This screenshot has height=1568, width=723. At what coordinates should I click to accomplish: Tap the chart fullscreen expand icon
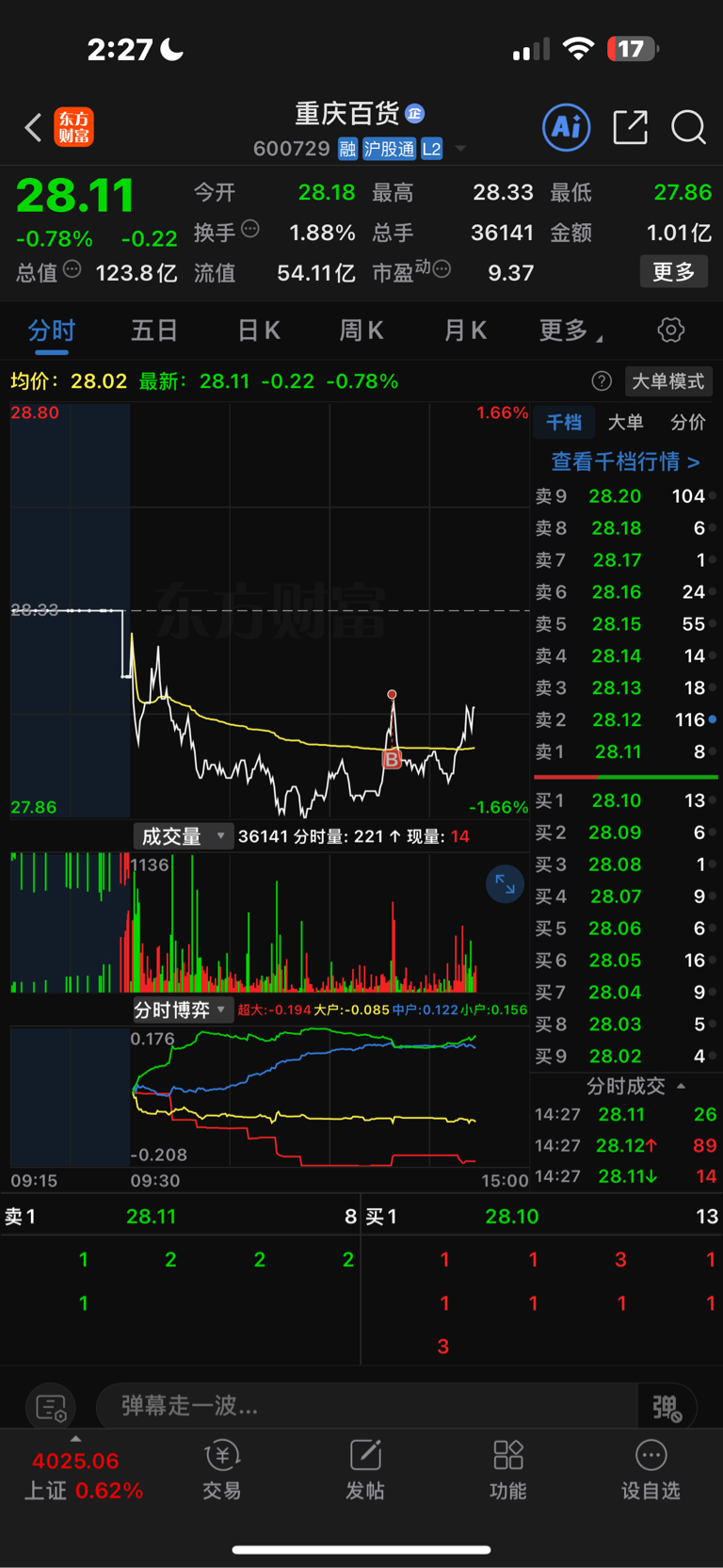[x=505, y=883]
